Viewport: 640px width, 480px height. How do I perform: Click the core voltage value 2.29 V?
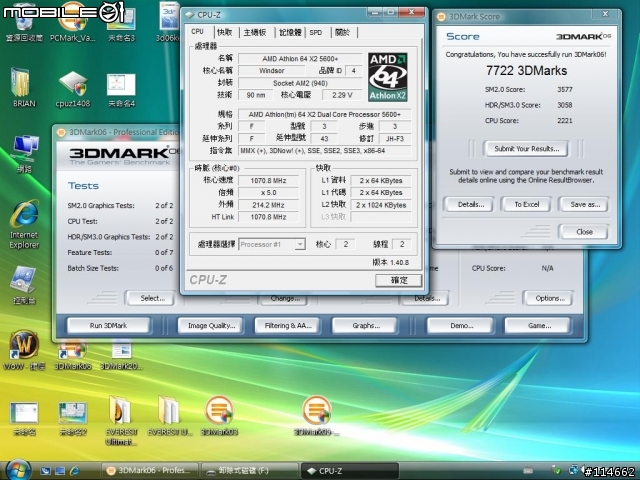342,95
